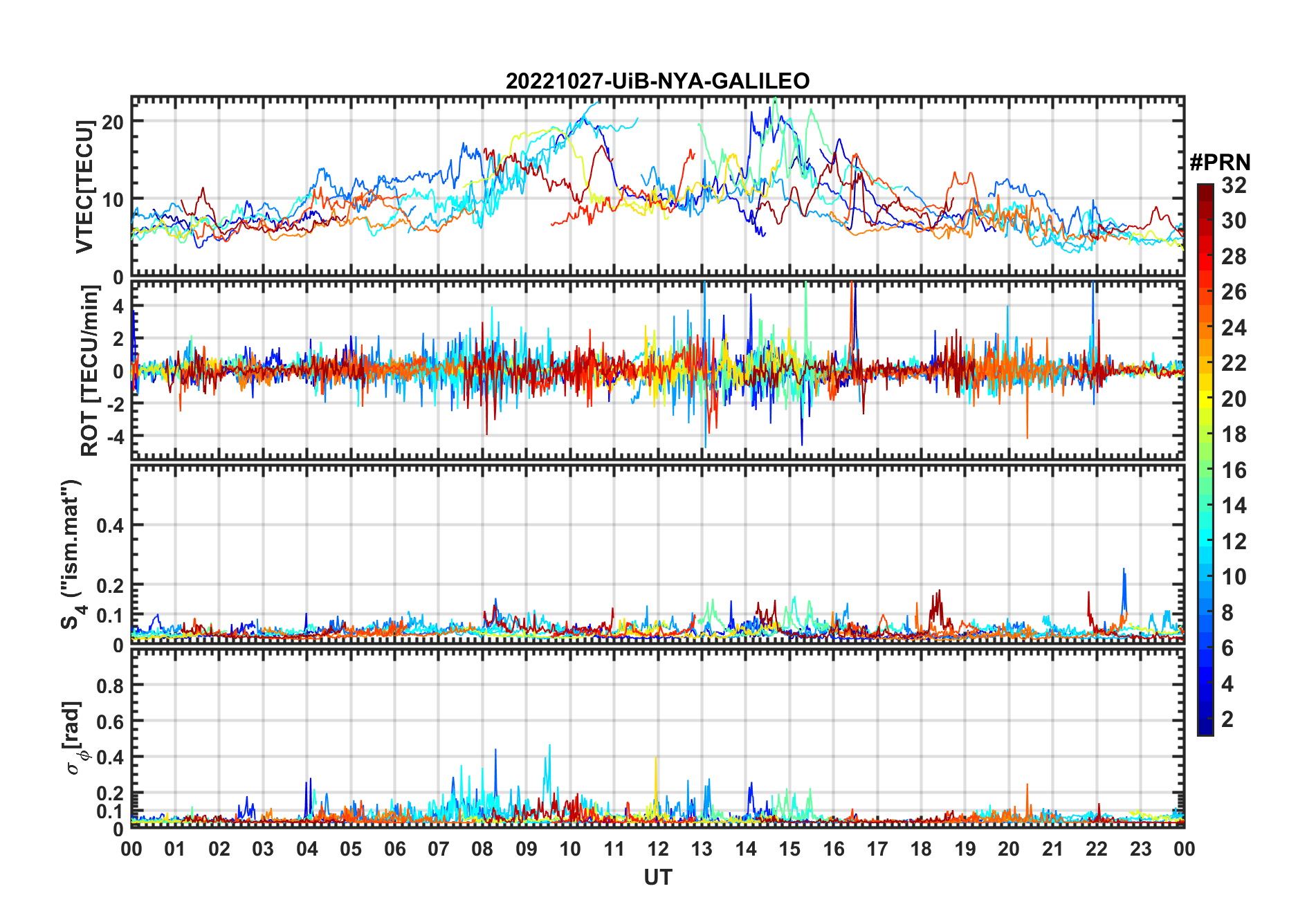Click x-axis tick label 18
Viewport: 1316px width, 920px height.
(921, 849)
